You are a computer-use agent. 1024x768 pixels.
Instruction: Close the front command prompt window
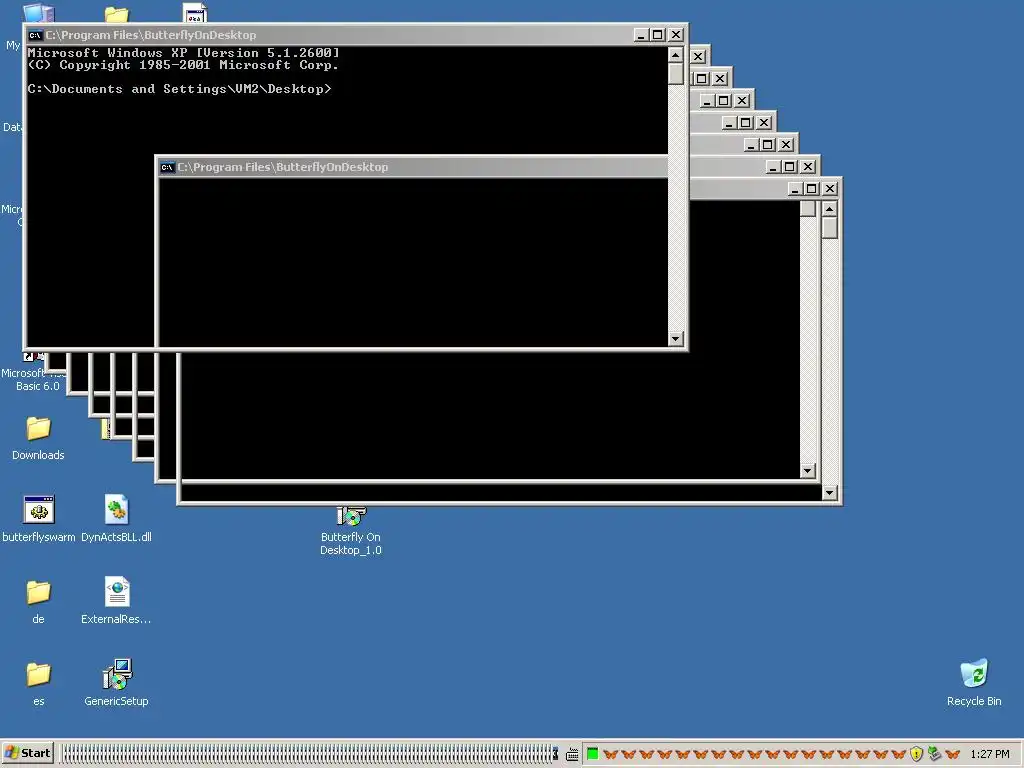pyautogui.click(x=676, y=35)
